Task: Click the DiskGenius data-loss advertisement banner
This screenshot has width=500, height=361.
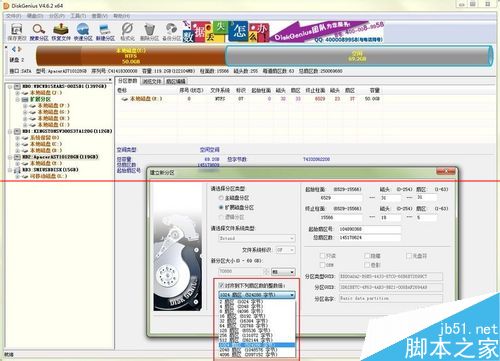Action: (x=283, y=32)
